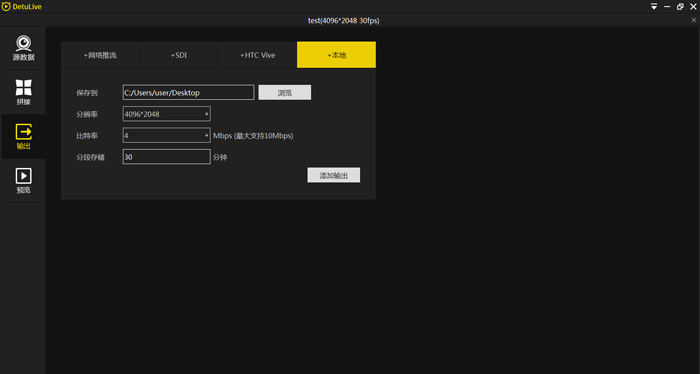
Task: Click the 分辨率 label
Action: pos(87,114)
